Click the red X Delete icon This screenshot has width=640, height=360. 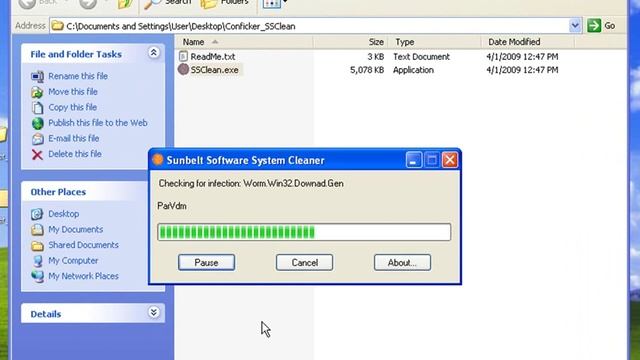click(37, 155)
